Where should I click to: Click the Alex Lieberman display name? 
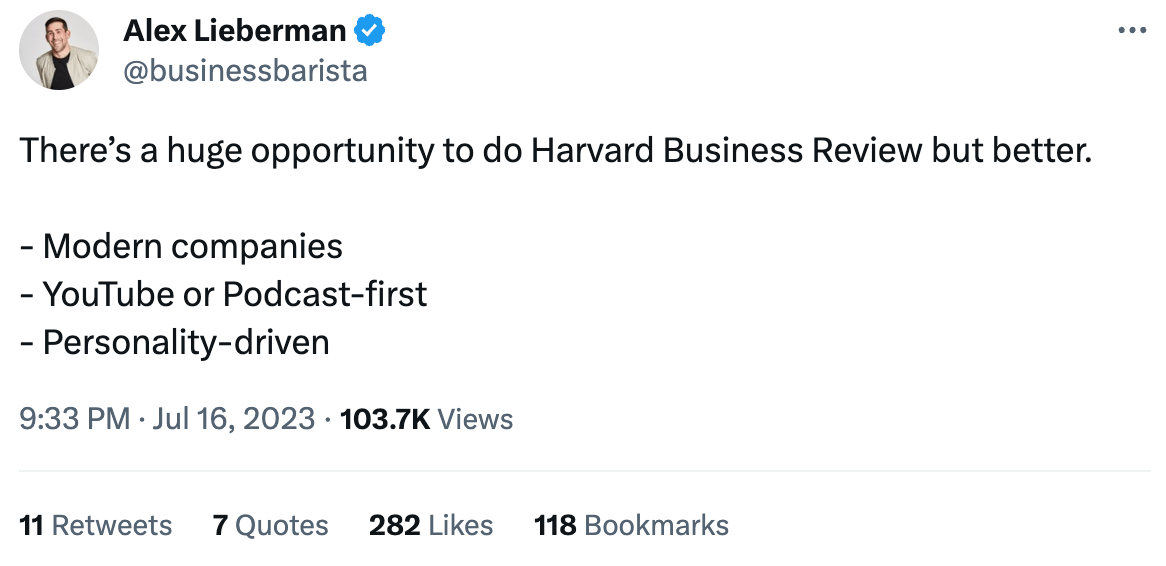tap(234, 32)
